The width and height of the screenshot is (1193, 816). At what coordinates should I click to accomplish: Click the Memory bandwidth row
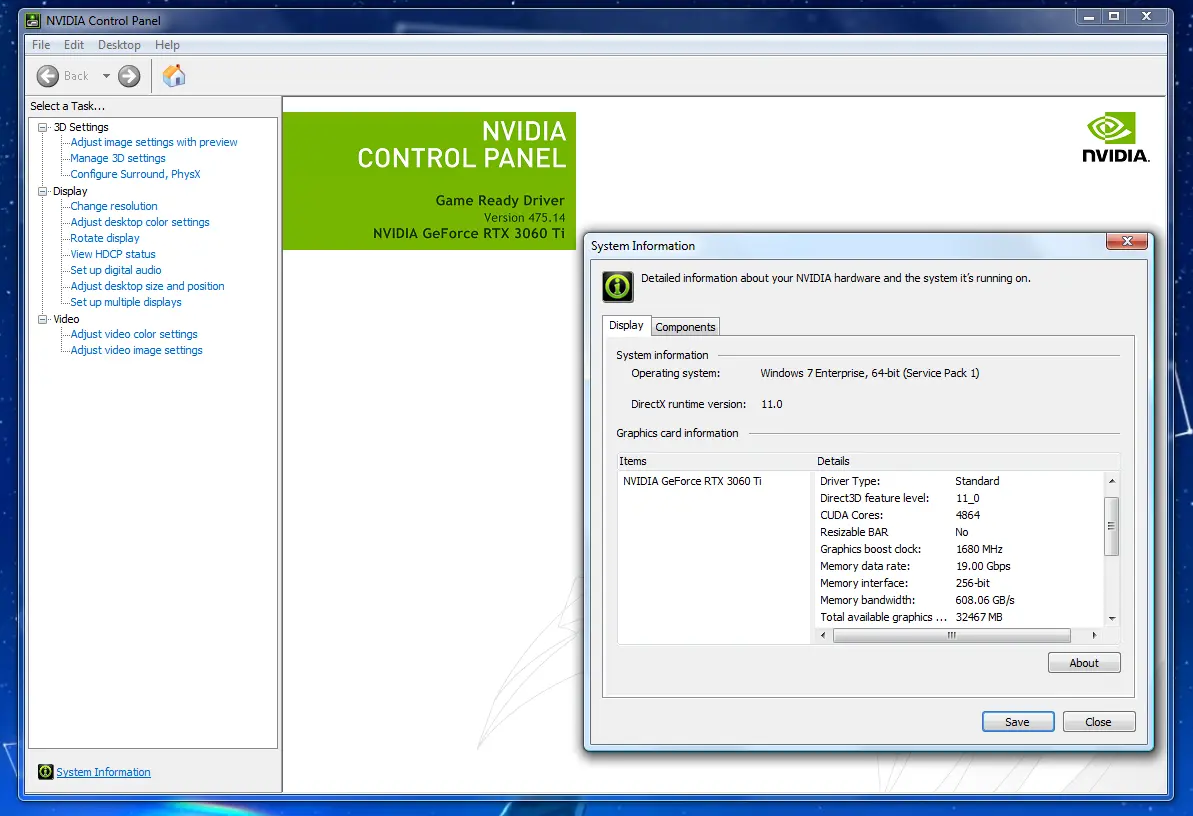(959, 600)
